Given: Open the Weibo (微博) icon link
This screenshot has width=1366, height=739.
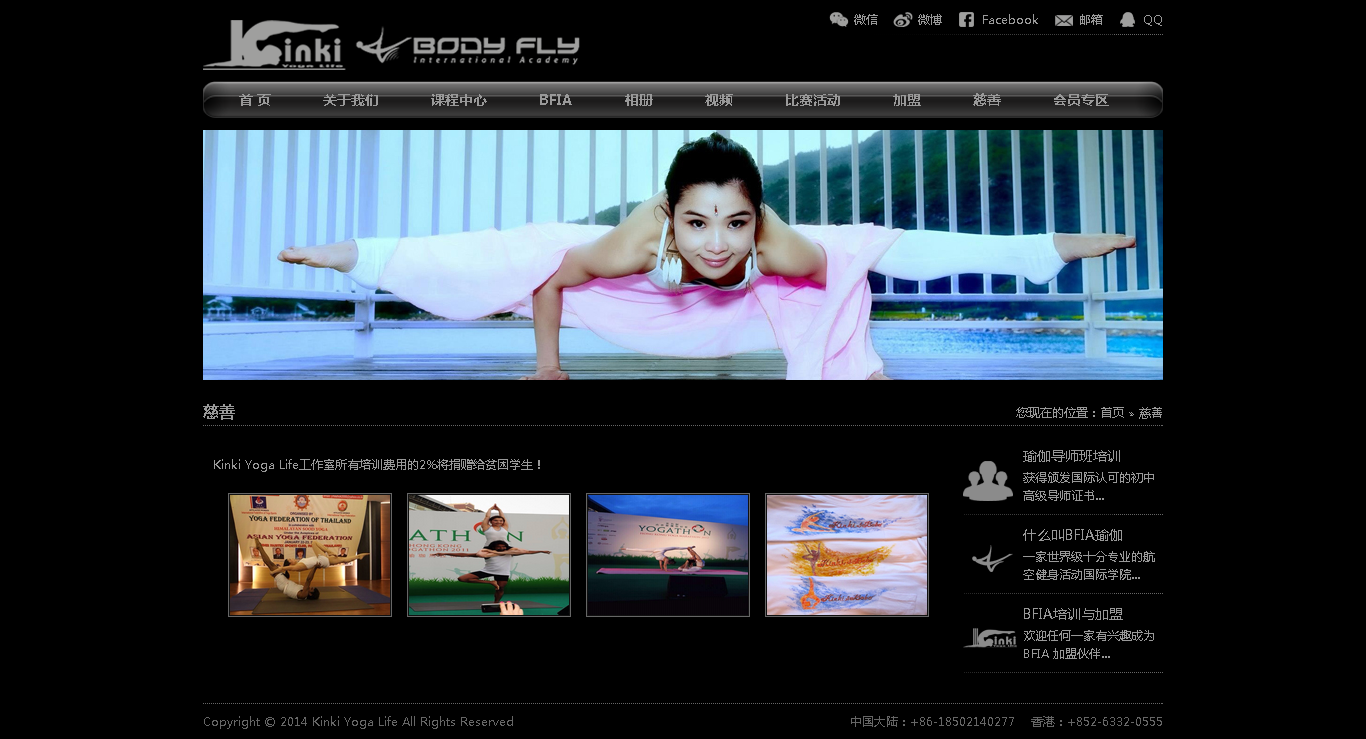Looking at the screenshot, I should point(903,20).
